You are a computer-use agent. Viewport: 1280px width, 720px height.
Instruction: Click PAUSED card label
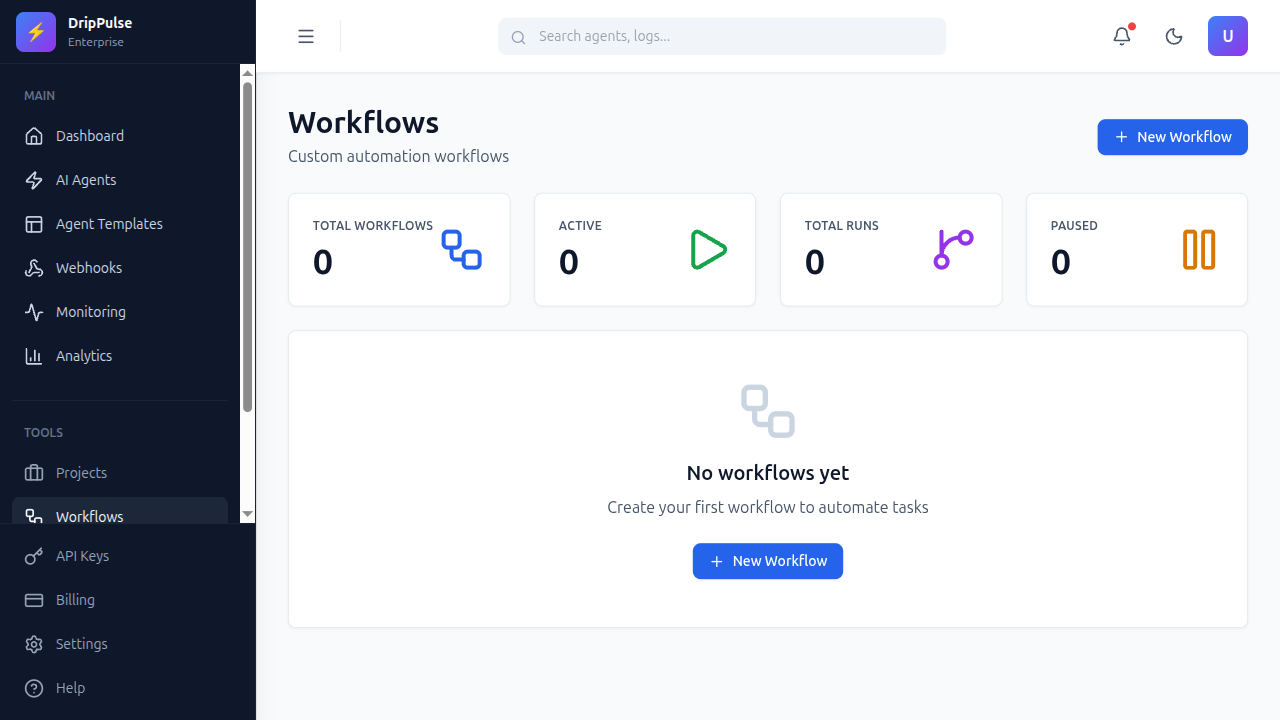(x=1074, y=226)
